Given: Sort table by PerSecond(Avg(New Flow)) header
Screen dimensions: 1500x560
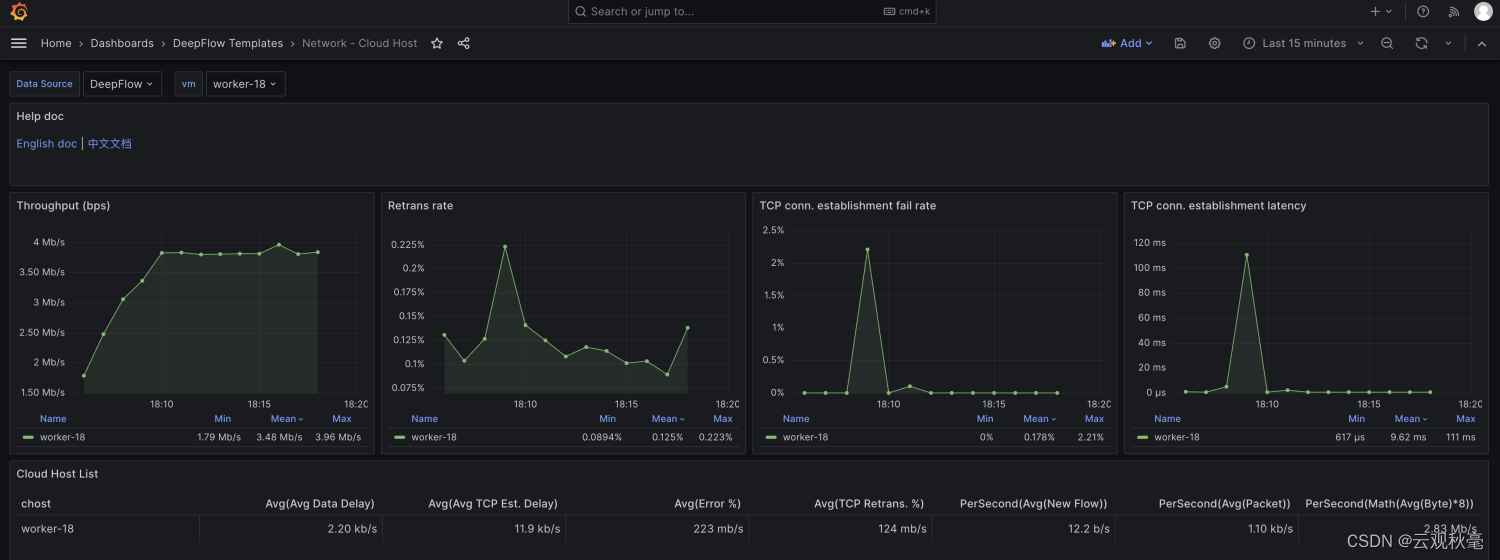Looking at the screenshot, I should (x=1033, y=504).
